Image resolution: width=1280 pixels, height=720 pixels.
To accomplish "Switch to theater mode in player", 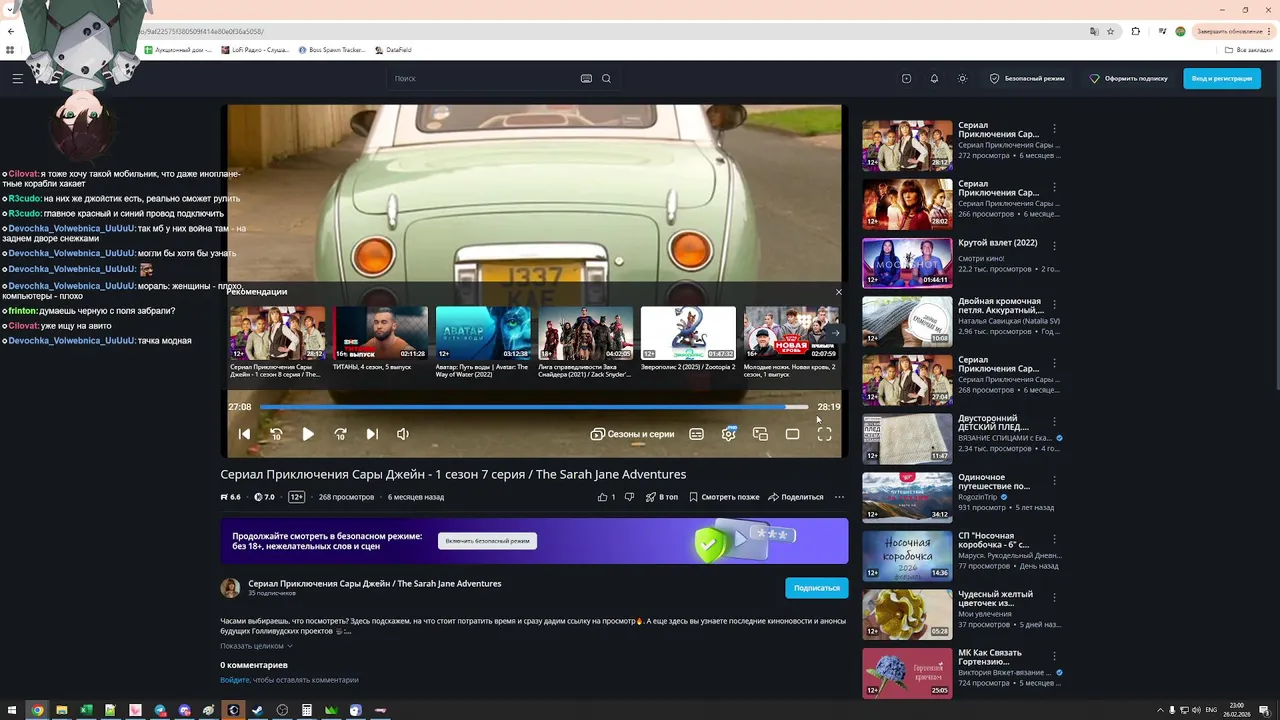I will 792,434.
